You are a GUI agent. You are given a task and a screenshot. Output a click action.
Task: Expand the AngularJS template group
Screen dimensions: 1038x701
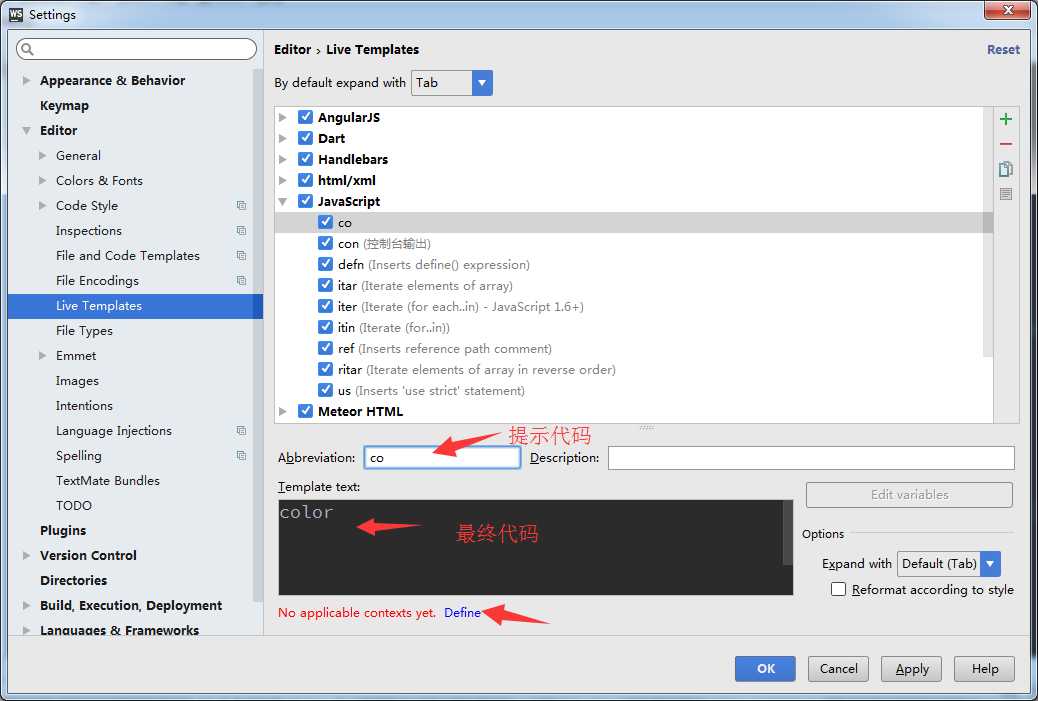coord(283,117)
